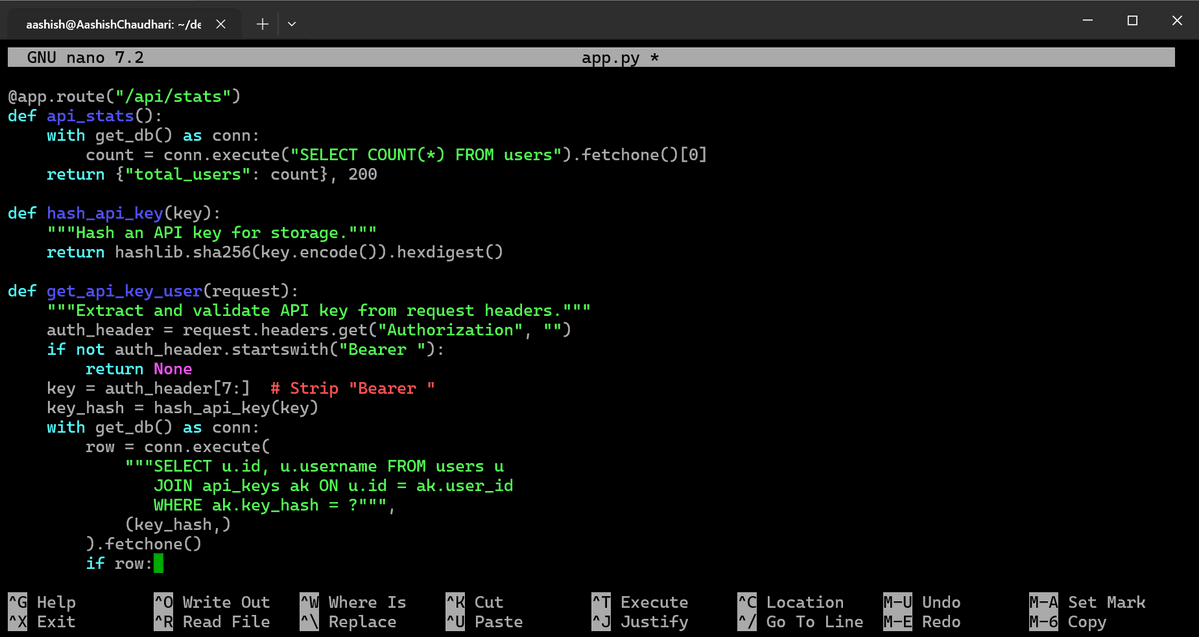Viewport: 1199px width, 637px height.
Task: Click the ^\ Replace shortcut
Action: pos(348,622)
